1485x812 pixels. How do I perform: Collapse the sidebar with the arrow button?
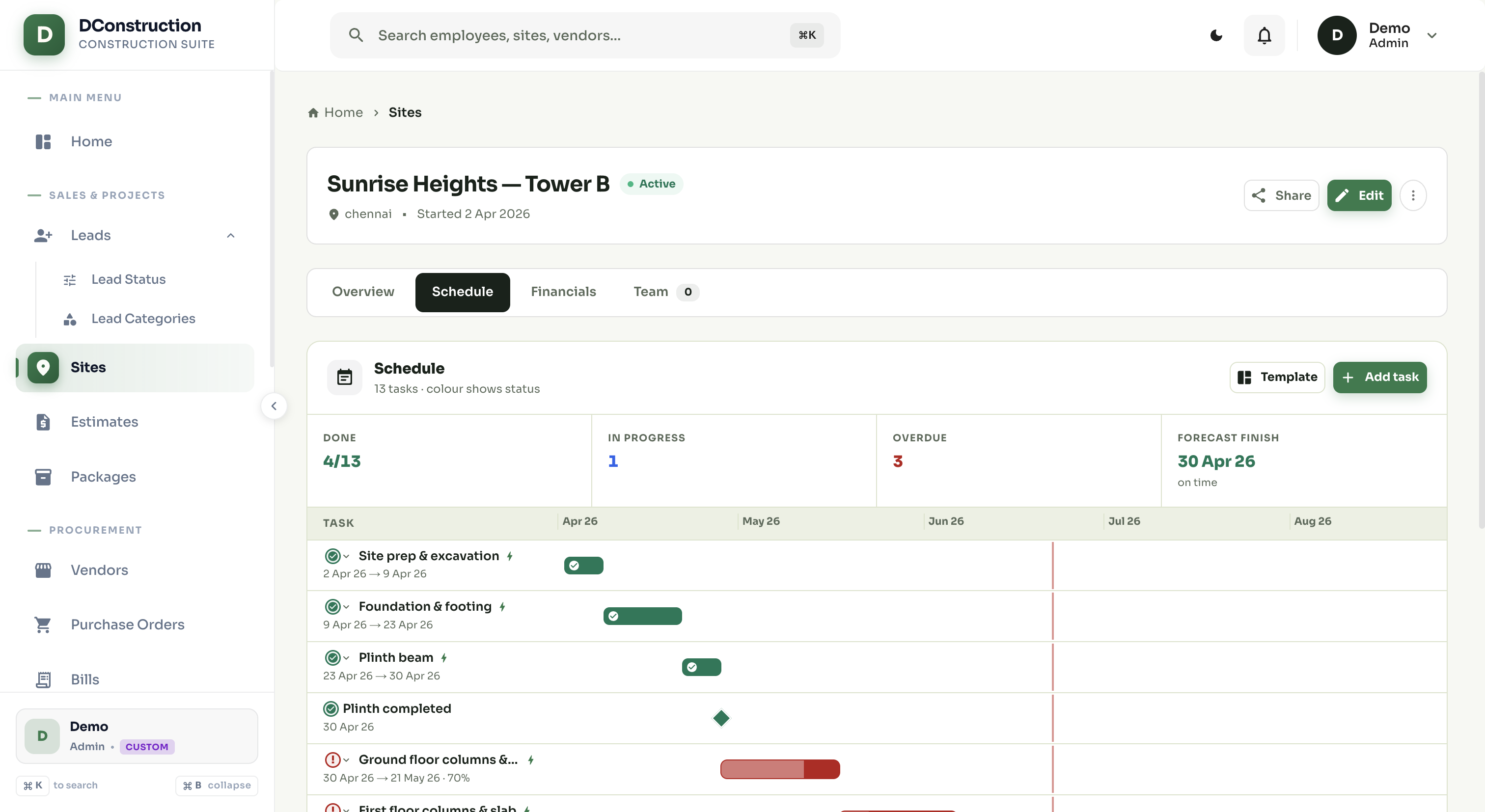click(274, 406)
